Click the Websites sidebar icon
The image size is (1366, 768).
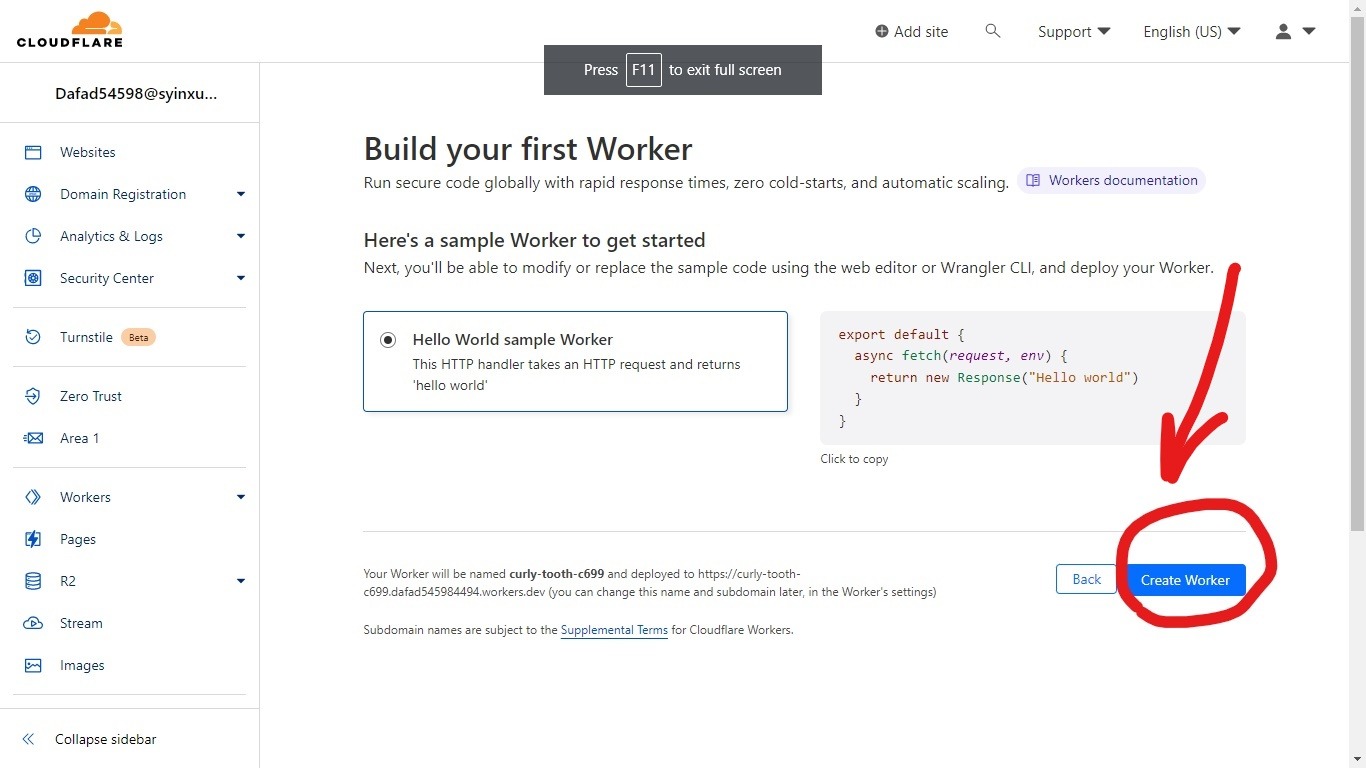[33, 152]
